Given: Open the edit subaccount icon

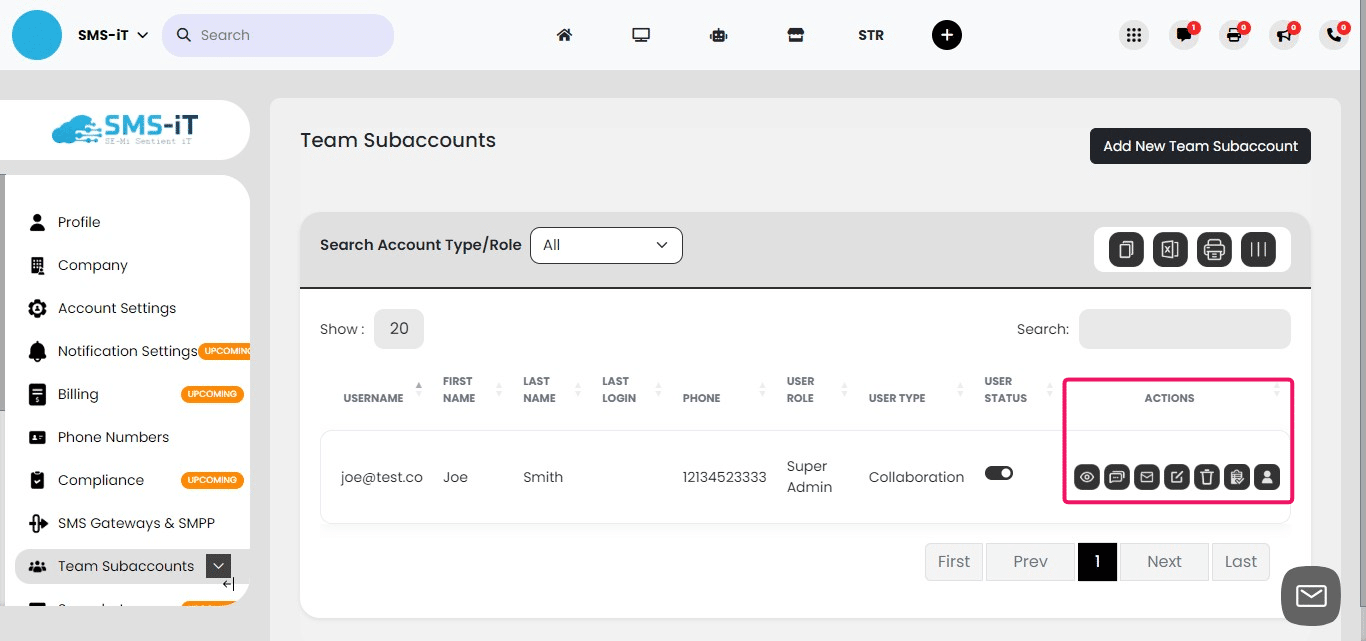Looking at the screenshot, I should tap(1177, 477).
